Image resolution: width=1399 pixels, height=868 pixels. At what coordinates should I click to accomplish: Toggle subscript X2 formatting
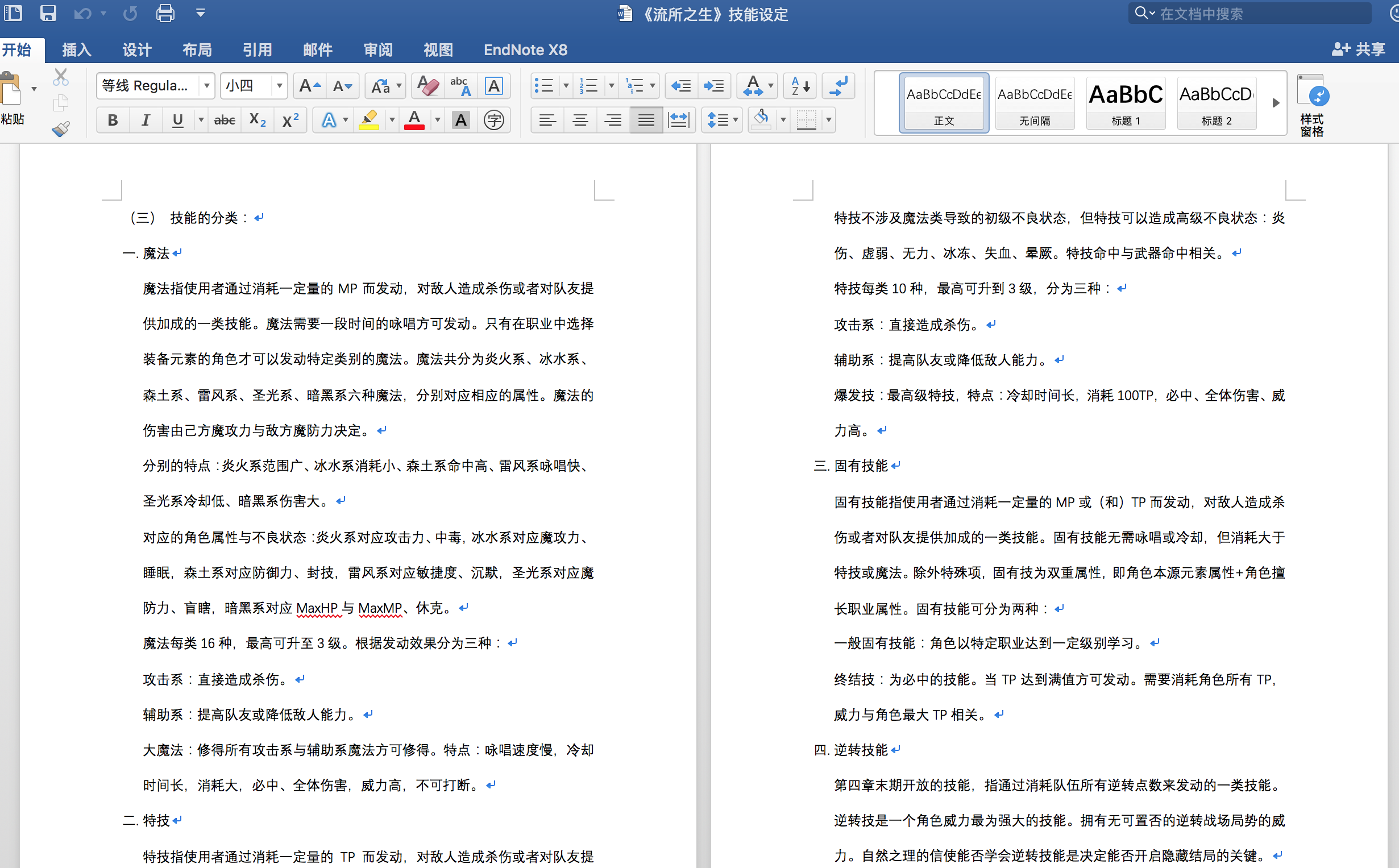point(258,120)
